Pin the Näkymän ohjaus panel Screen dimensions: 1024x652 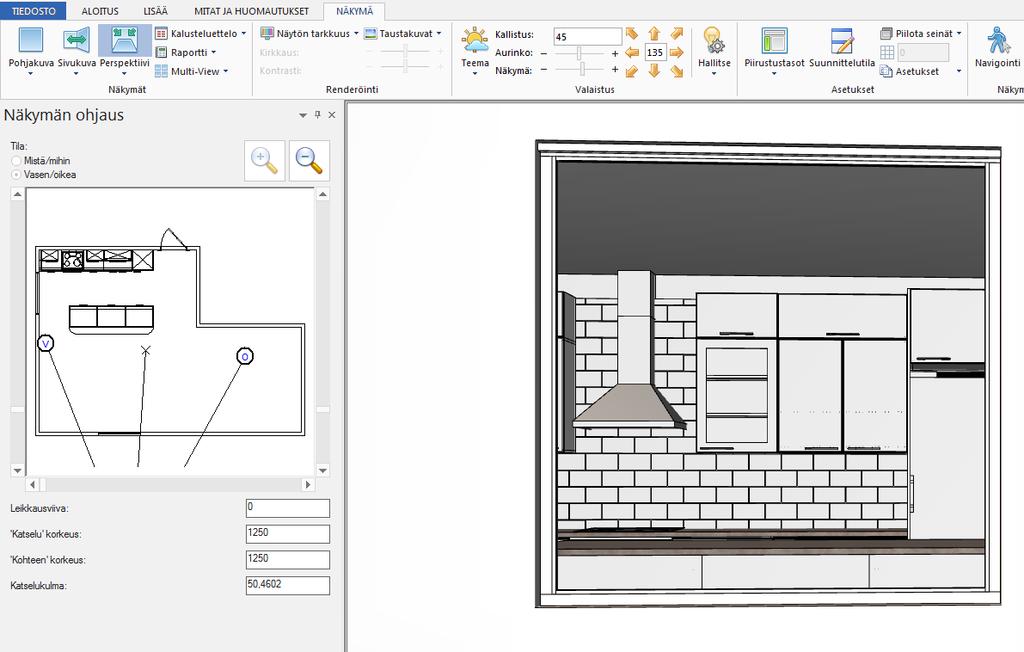(x=317, y=115)
